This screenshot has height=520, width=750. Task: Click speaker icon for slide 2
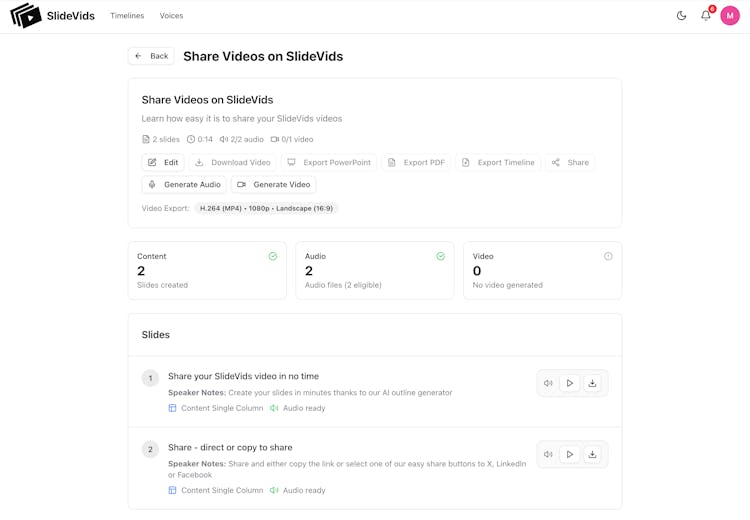[548, 454]
